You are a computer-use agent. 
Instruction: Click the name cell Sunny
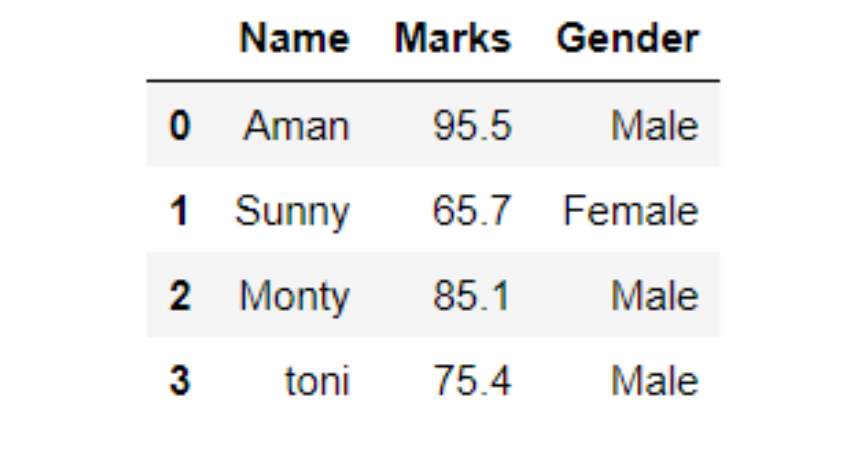point(292,211)
